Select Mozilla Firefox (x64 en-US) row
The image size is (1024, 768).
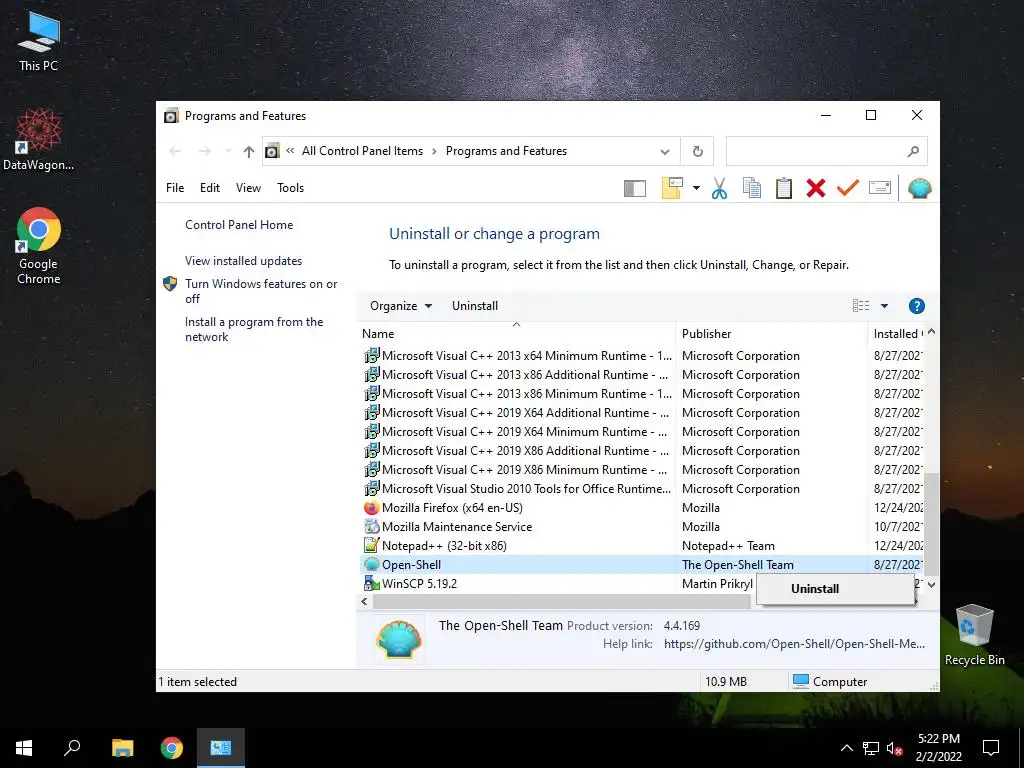643,508
